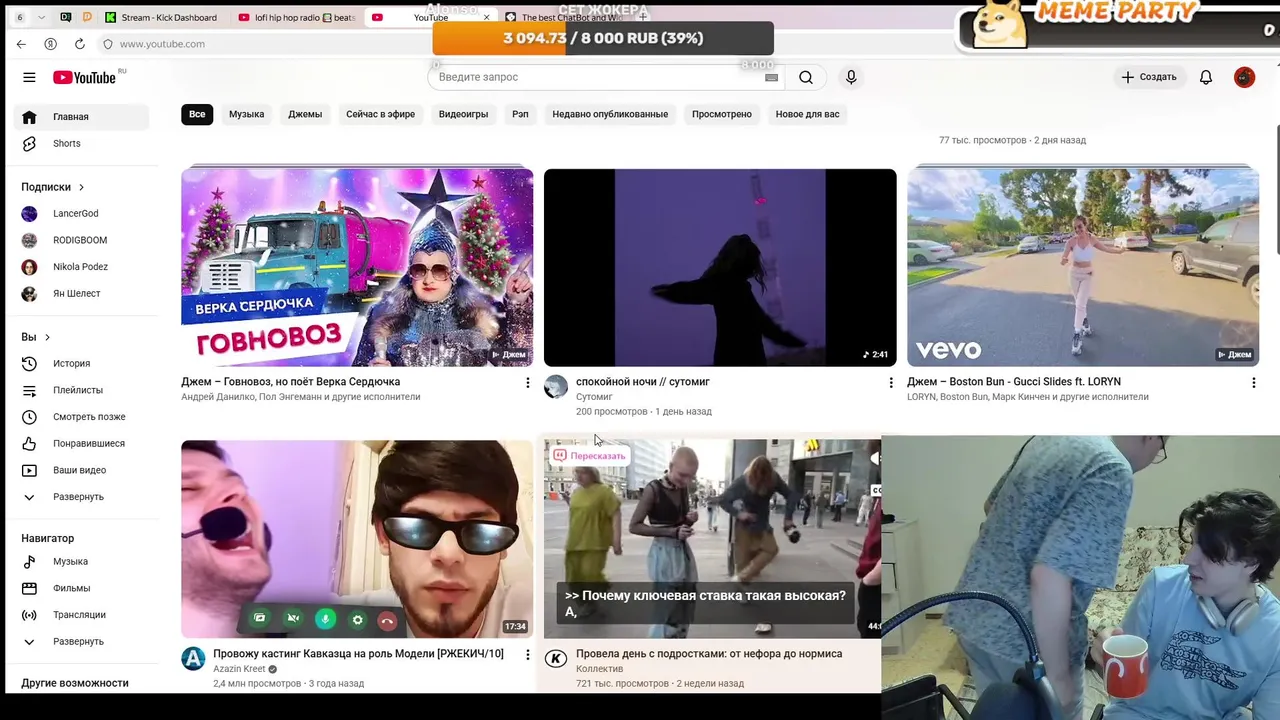Open the Сутомиг channel name link
The width and height of the screenshot is (1280, 720).
click(x=594, y=397)
